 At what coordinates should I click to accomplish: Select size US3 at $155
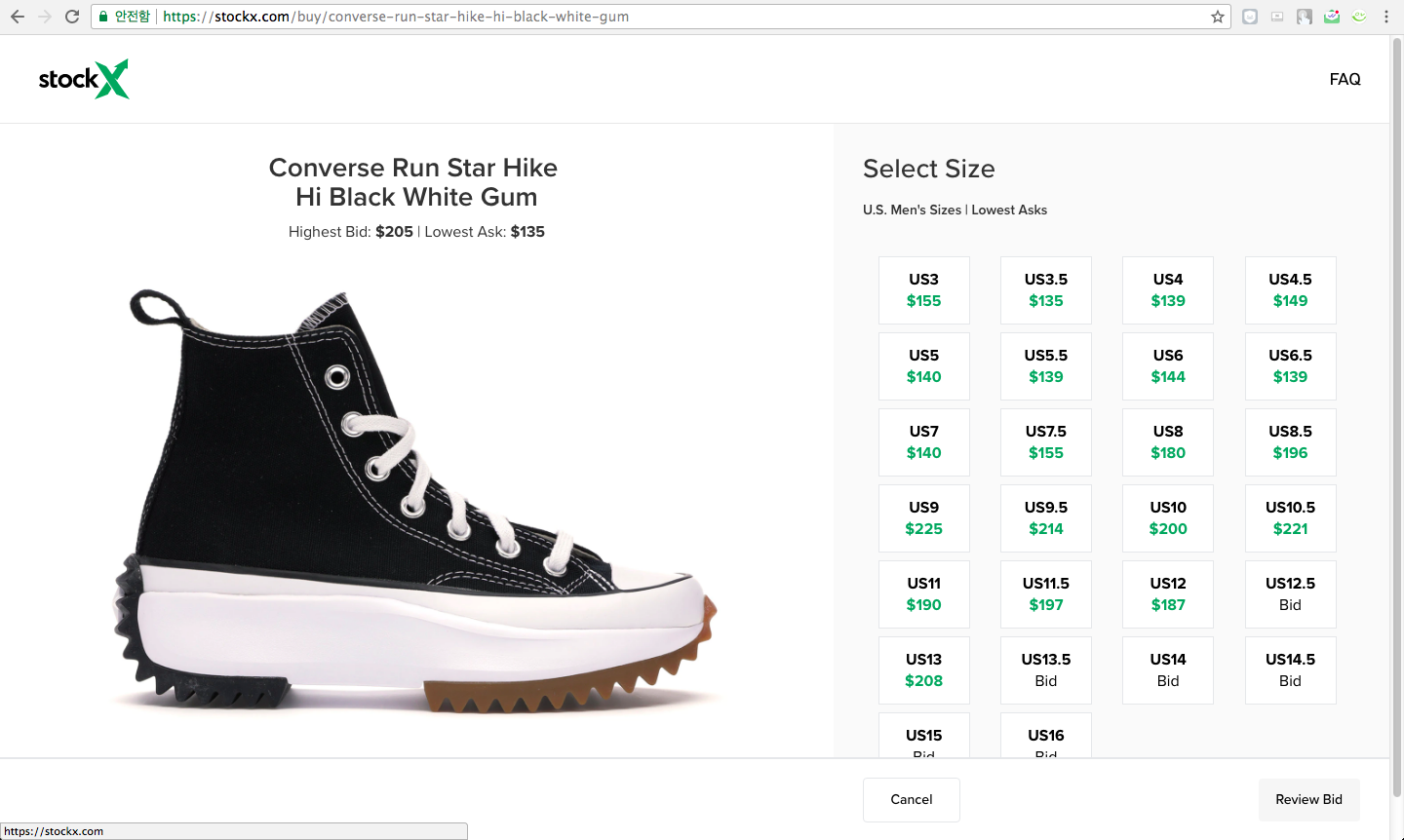pos(924,290)
